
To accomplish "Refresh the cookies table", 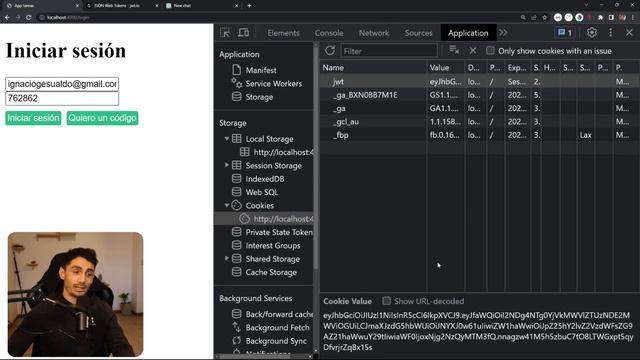I will pos(330,51).
